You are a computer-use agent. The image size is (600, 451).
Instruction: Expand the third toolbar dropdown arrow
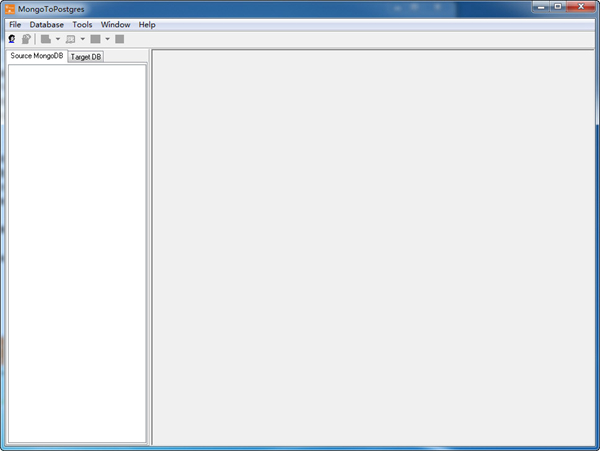[x=107, y=39]
